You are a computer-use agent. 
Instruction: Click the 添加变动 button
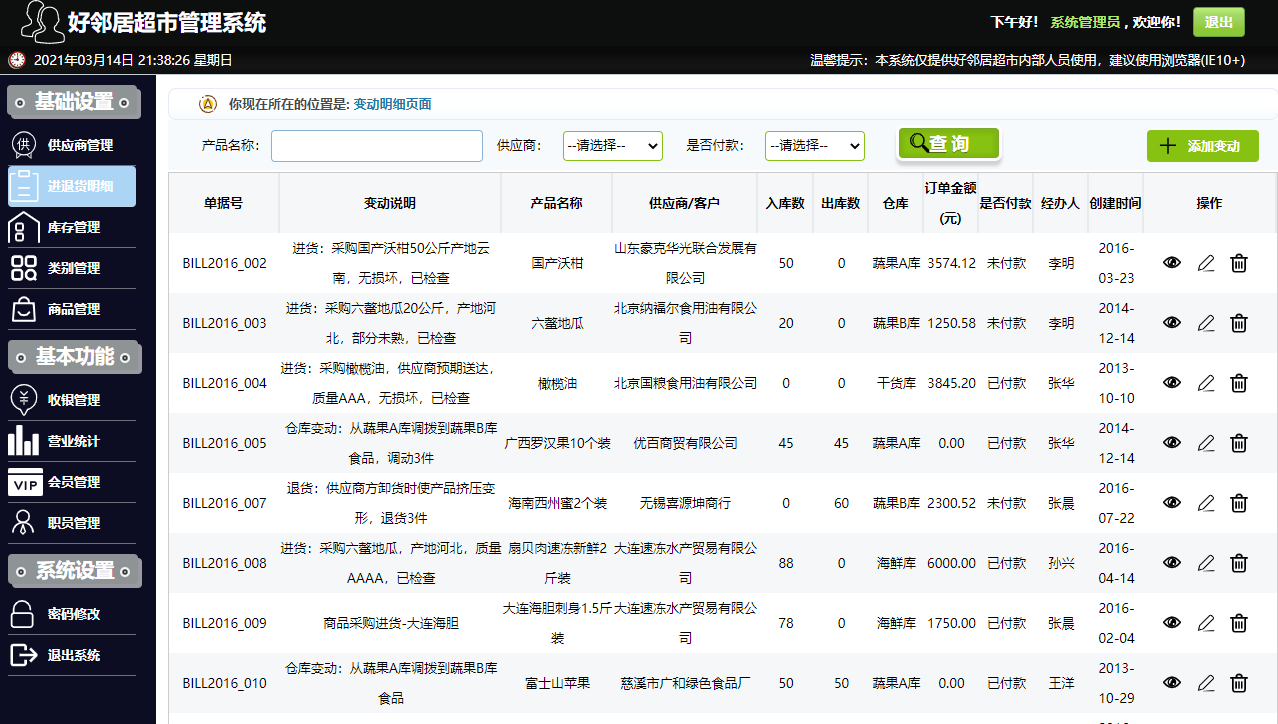point(1203,146)
